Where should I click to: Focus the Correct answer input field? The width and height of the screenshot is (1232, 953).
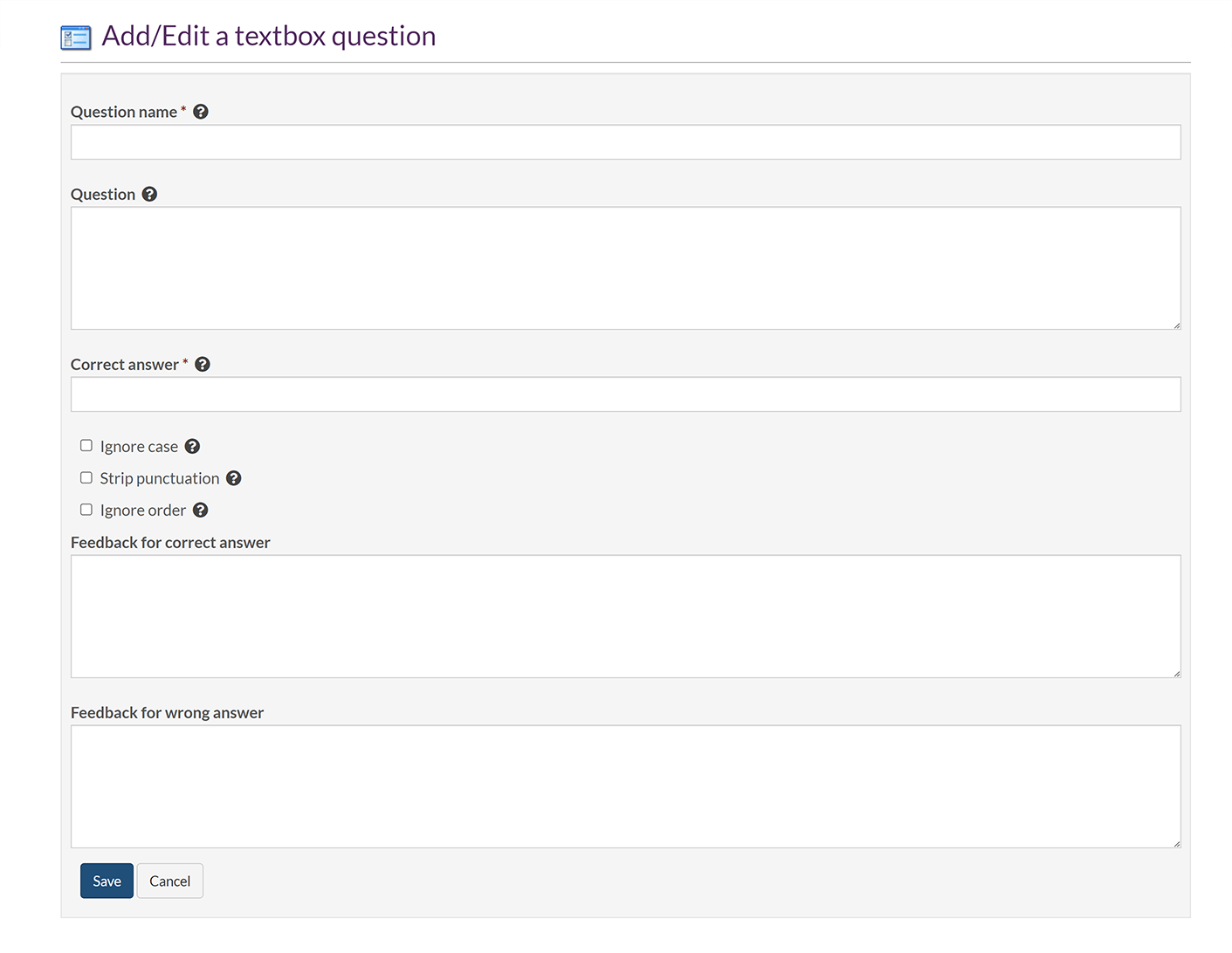click(x=625, y=394)
